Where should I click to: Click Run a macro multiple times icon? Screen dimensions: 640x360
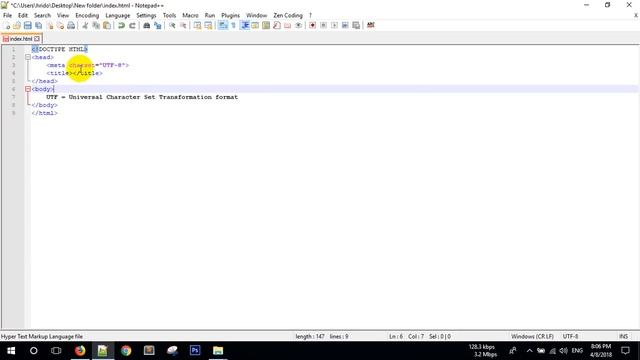345,25
